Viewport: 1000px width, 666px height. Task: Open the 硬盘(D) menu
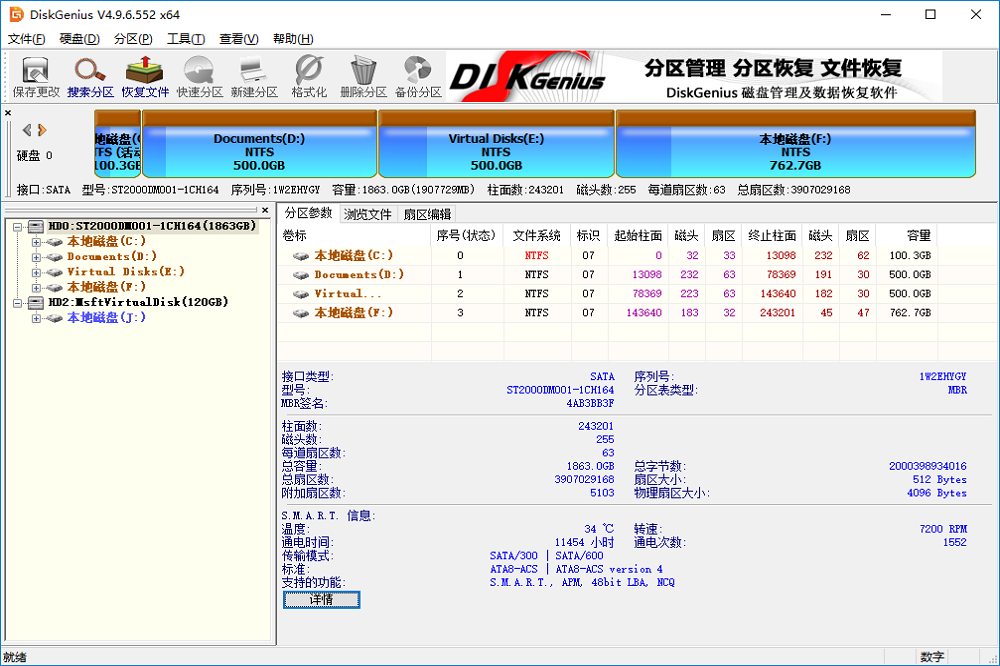pyautogui.click(x=80, y=39)
